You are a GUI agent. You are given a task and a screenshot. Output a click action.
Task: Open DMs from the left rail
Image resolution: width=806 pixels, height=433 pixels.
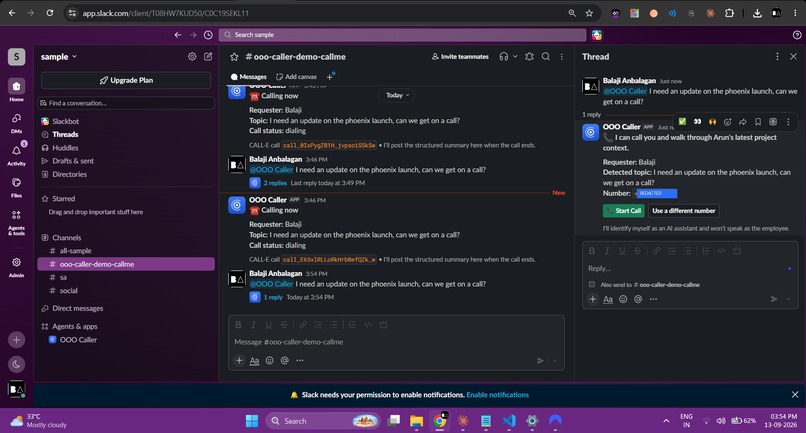[x=16, y=122]
